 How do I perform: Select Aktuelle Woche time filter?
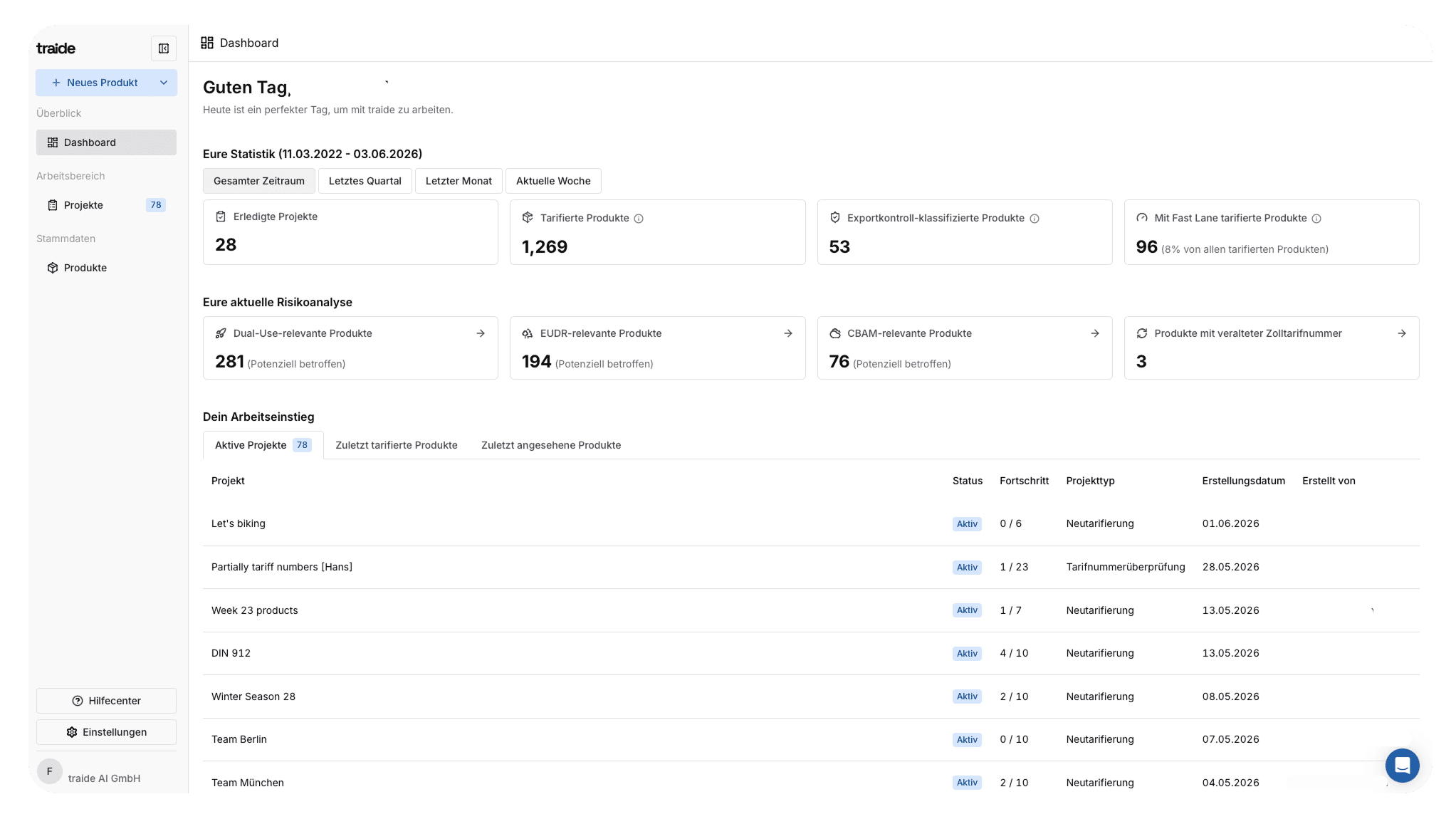point(553,181)
